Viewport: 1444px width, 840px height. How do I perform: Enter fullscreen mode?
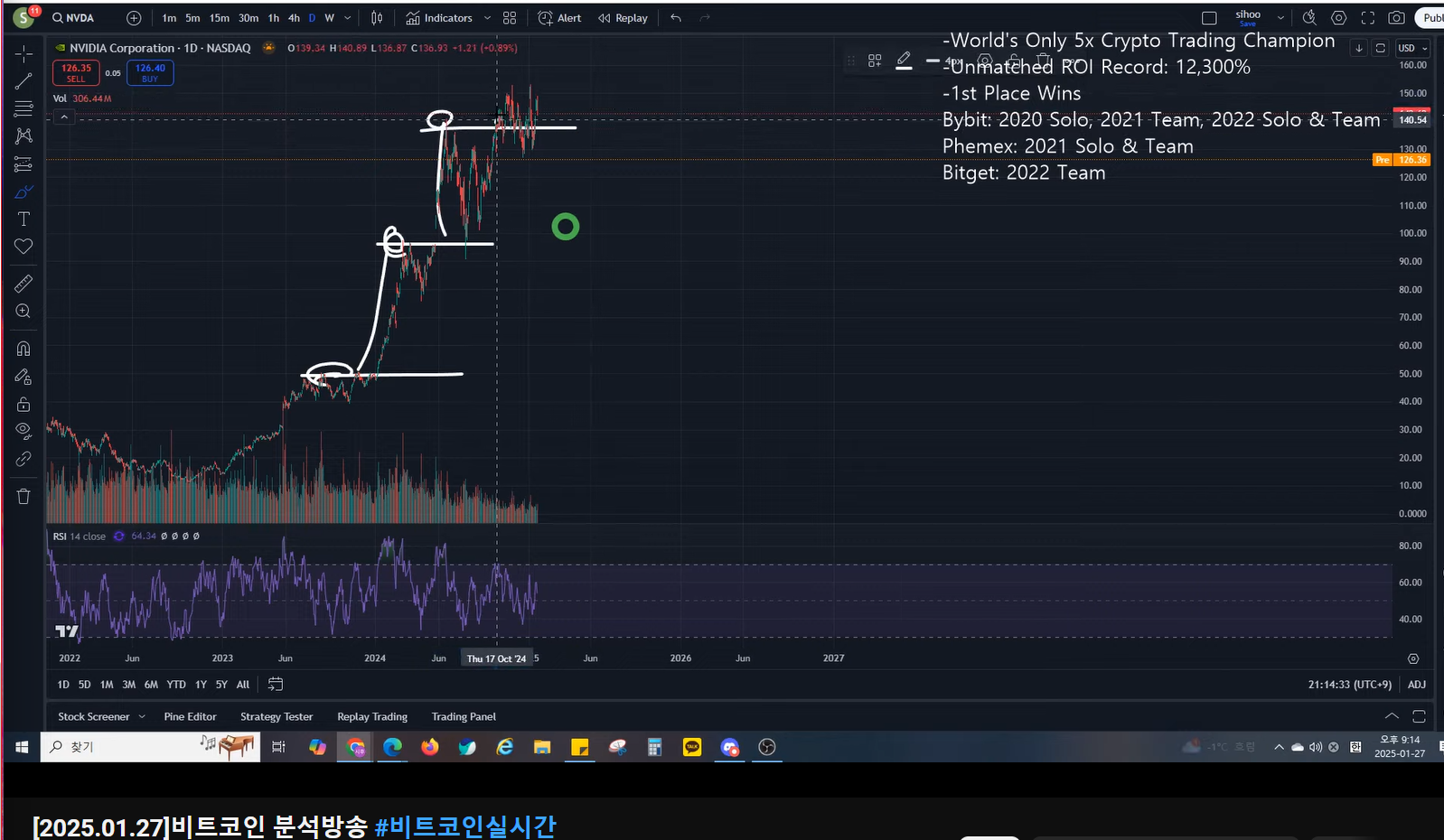click(1368, 18)
